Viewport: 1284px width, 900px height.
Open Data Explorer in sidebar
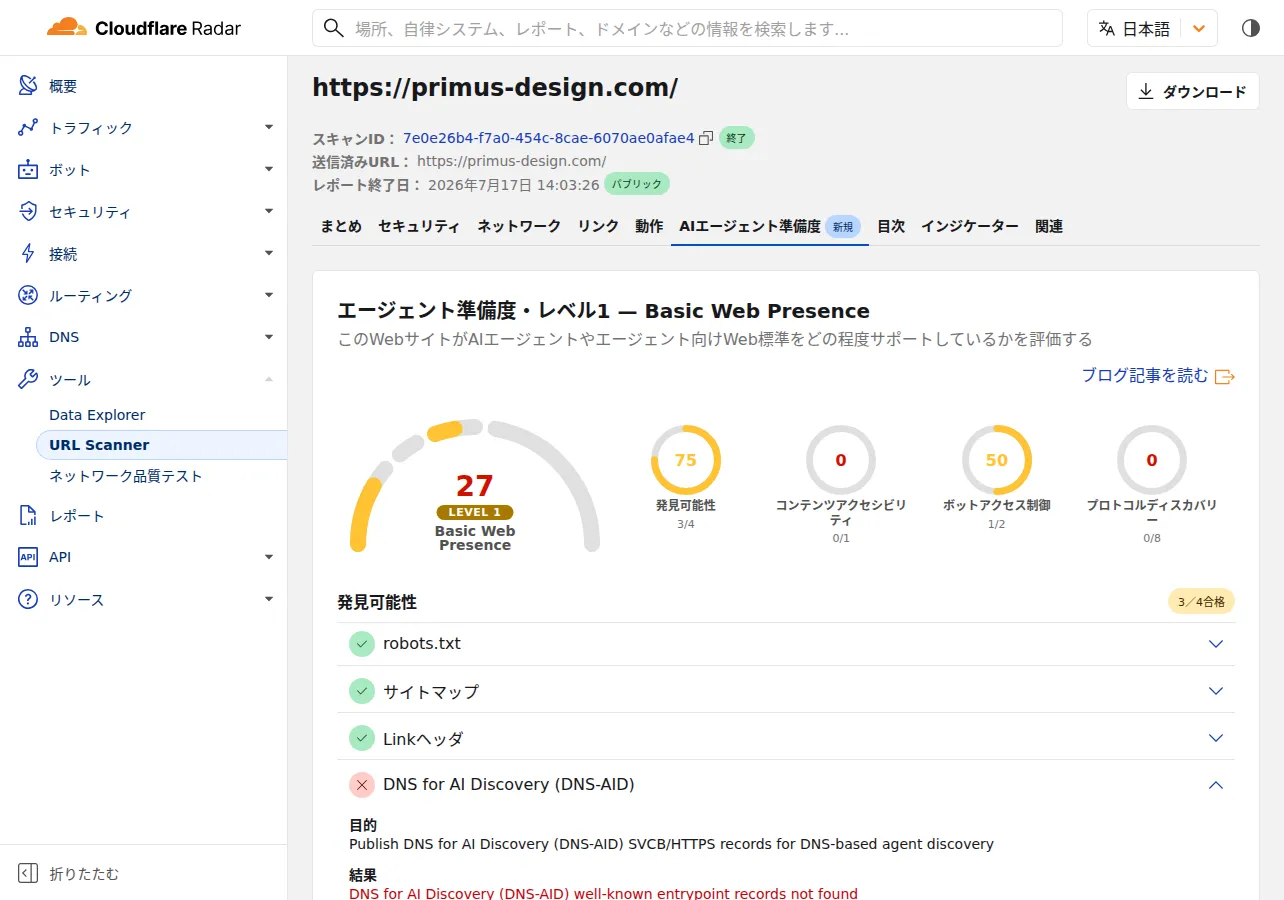tap(97, 415)
